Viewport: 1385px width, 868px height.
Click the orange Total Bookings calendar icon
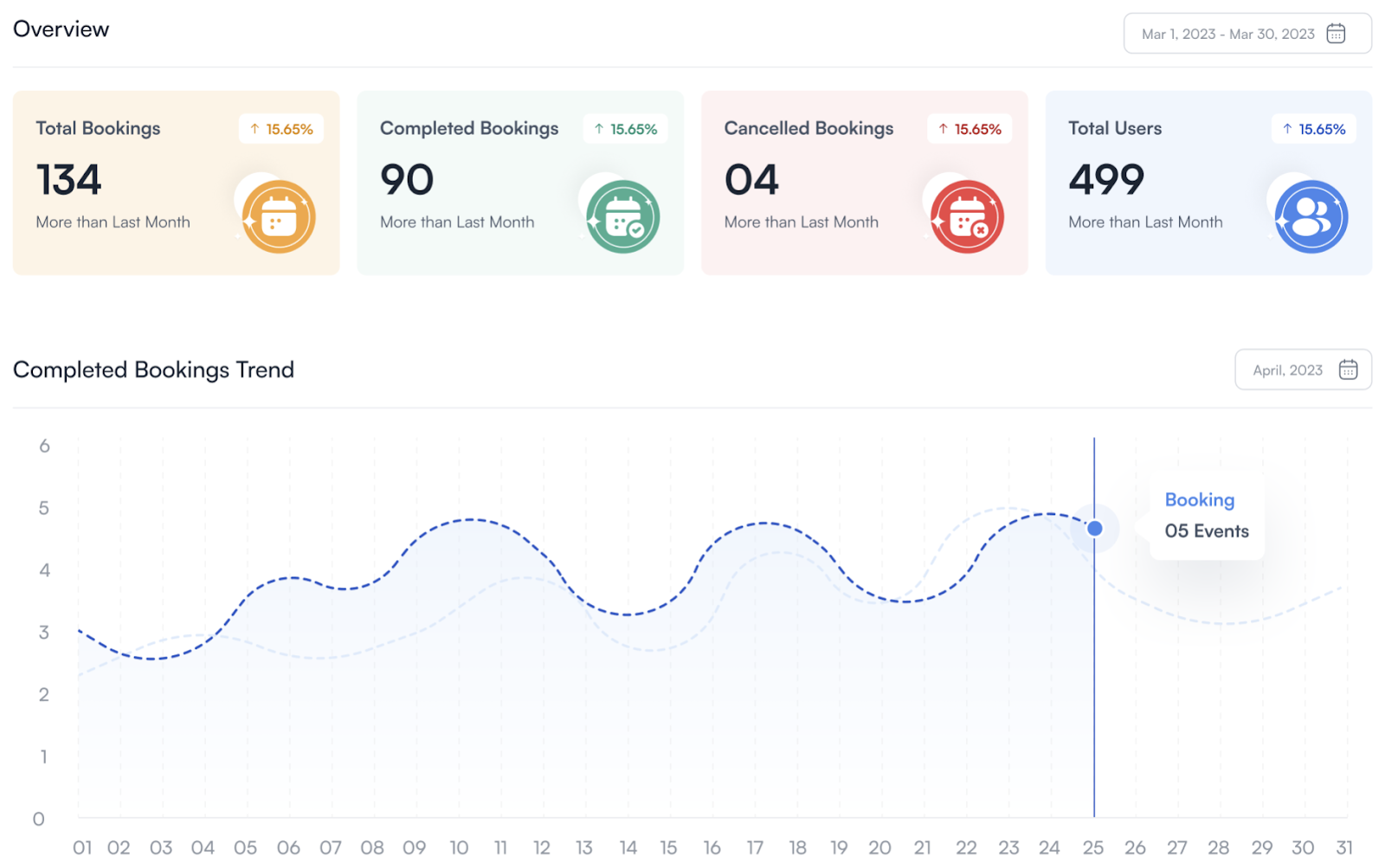tap(278, 216)
